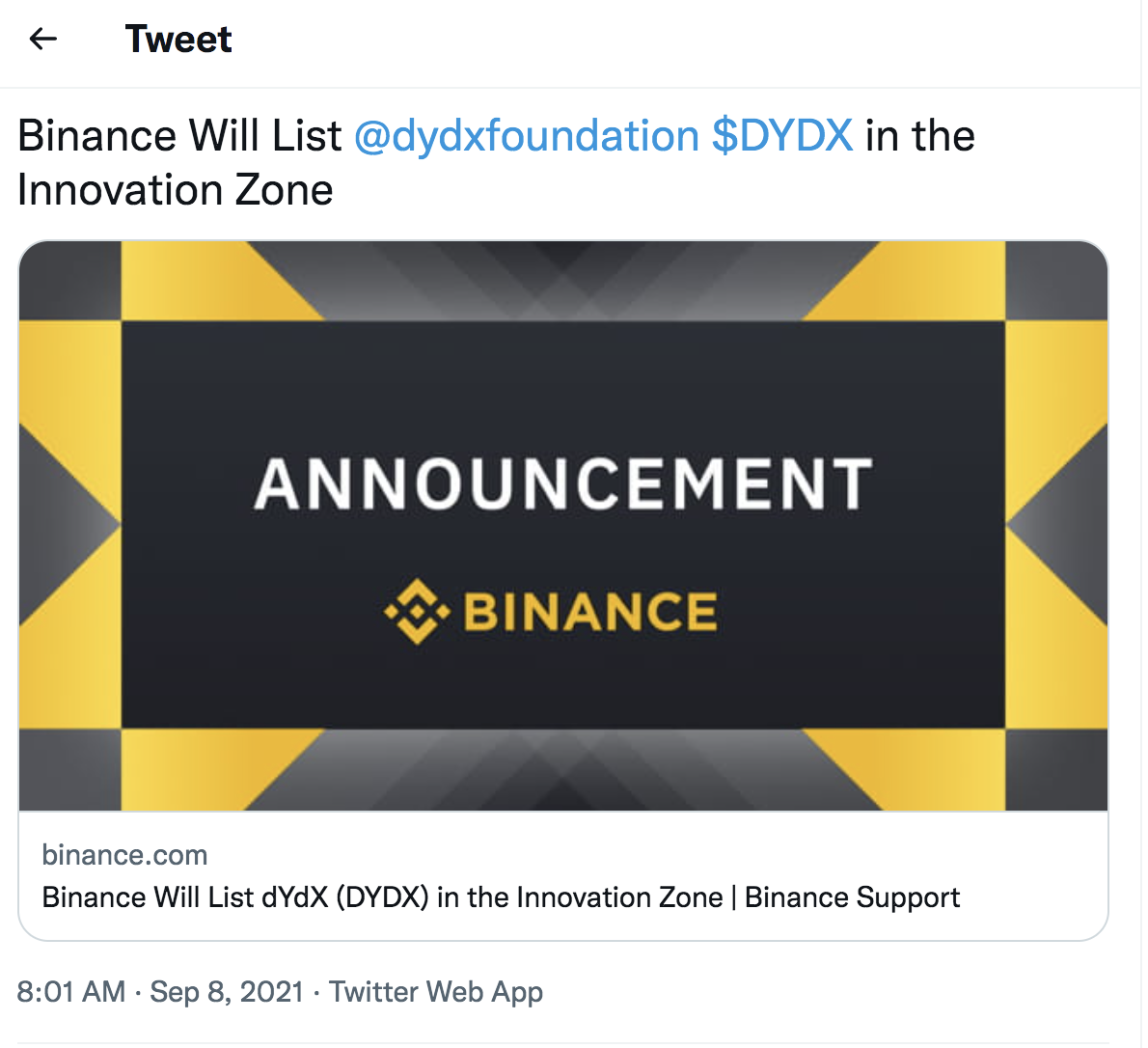
Task: Click "in the" after the $DYDX cashtag
Action: pyautogui.click(x=919, y=136)
